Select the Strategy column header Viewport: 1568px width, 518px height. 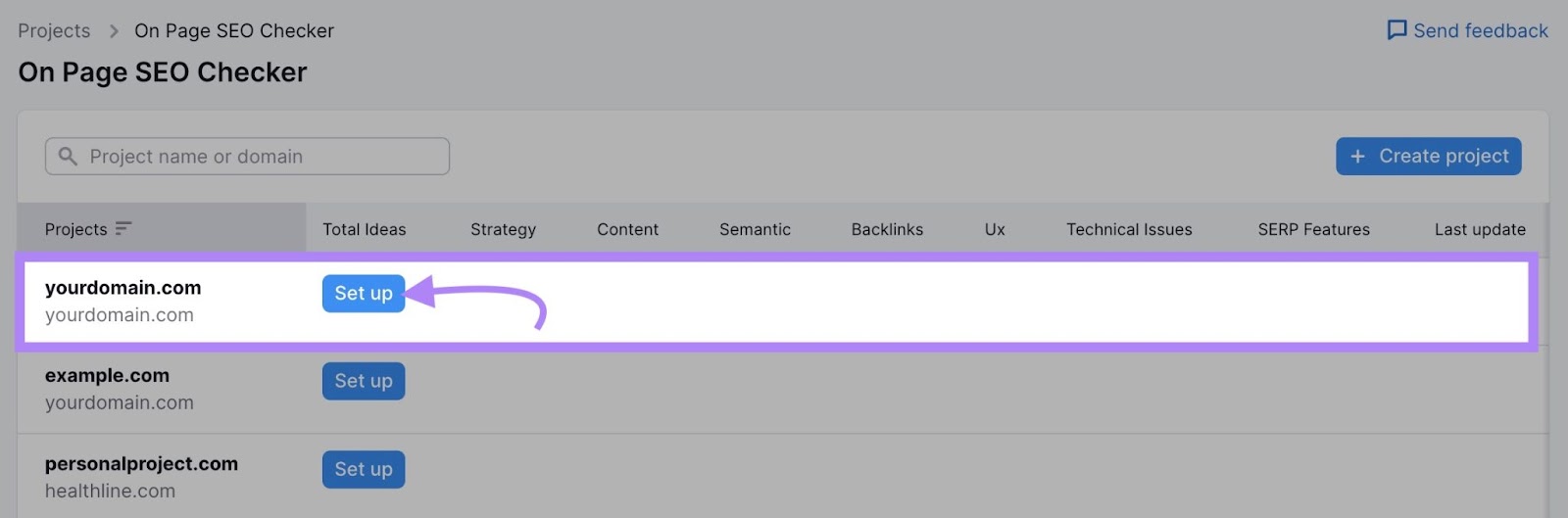click(503, 229)
